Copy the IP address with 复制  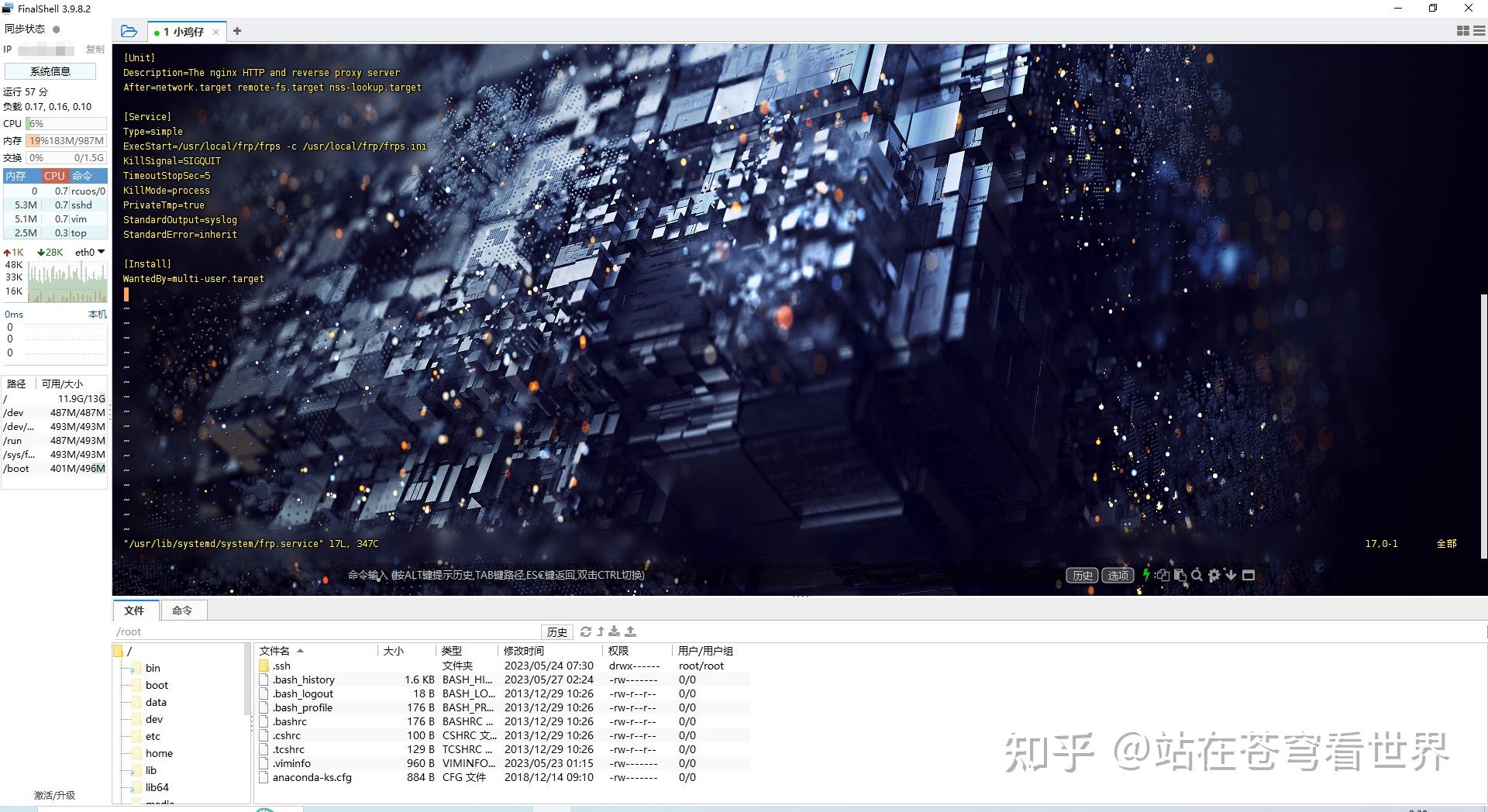point(95,50)
